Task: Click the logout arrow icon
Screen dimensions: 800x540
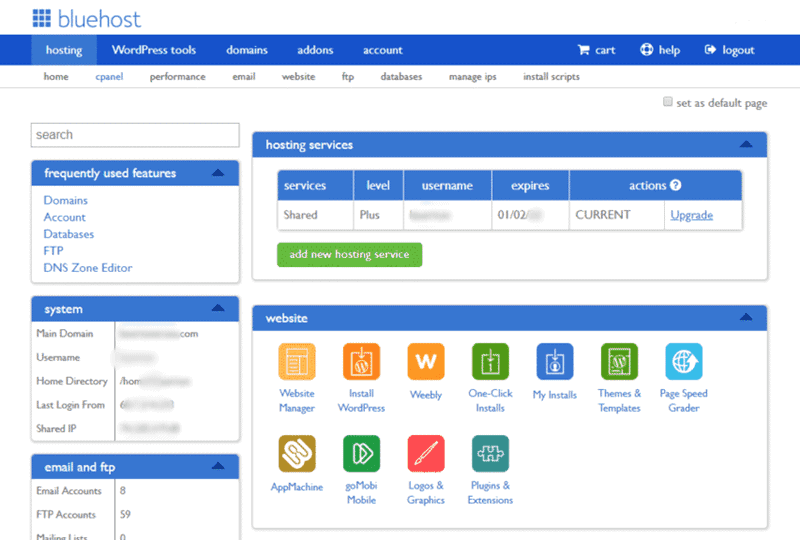Action: click(710, 50)
